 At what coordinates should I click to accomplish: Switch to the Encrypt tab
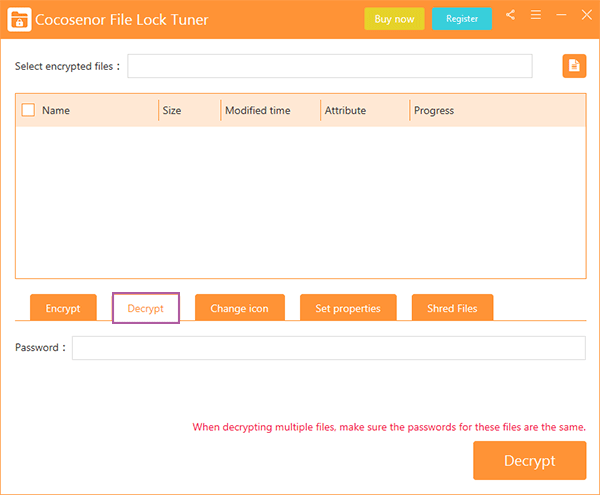pos(63,308)
